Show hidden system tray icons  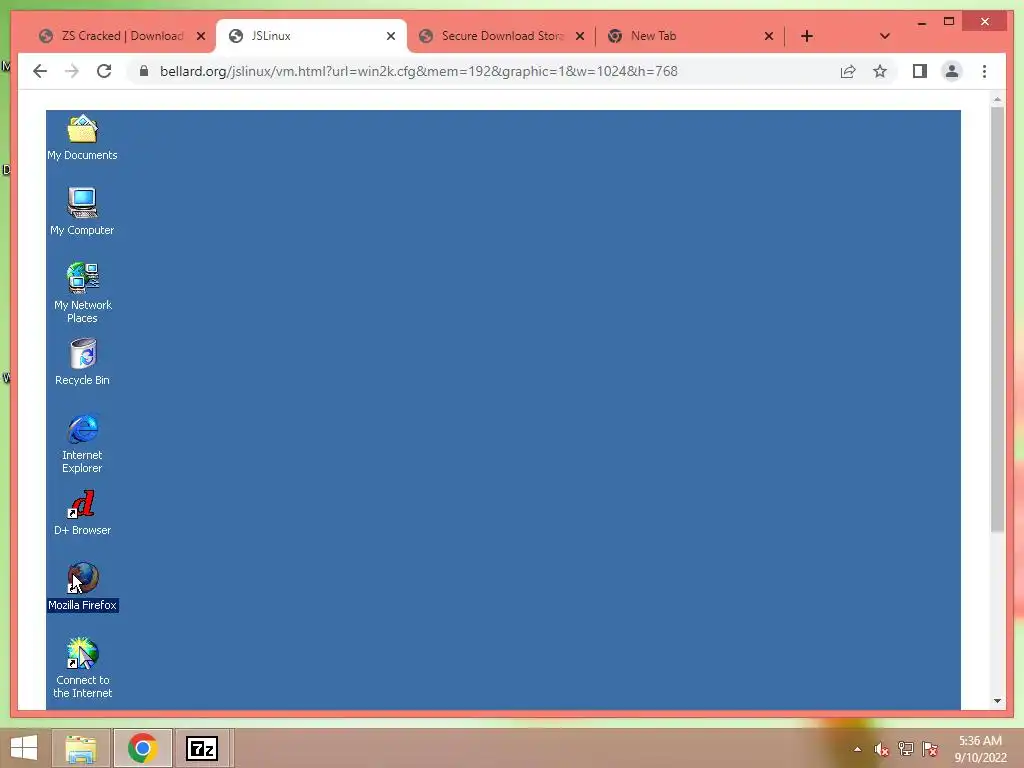pyautogui.click(x=857, y=749)
